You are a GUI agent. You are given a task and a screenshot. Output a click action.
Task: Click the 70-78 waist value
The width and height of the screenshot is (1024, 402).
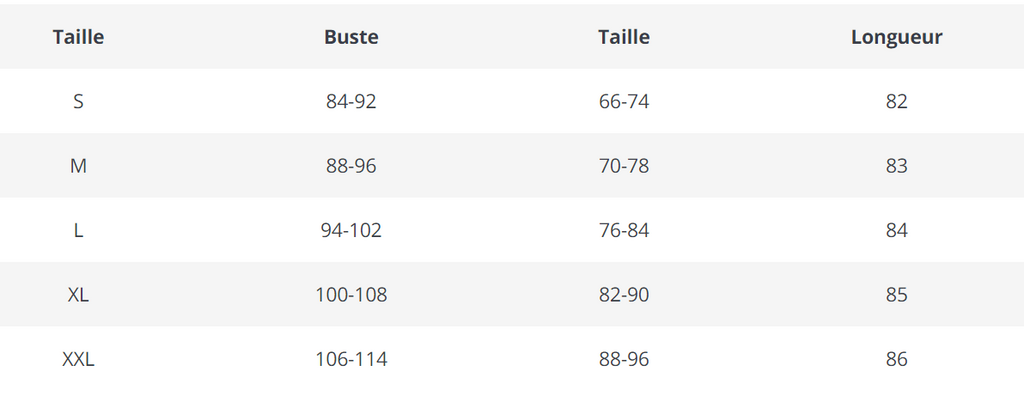pos(624,166)
